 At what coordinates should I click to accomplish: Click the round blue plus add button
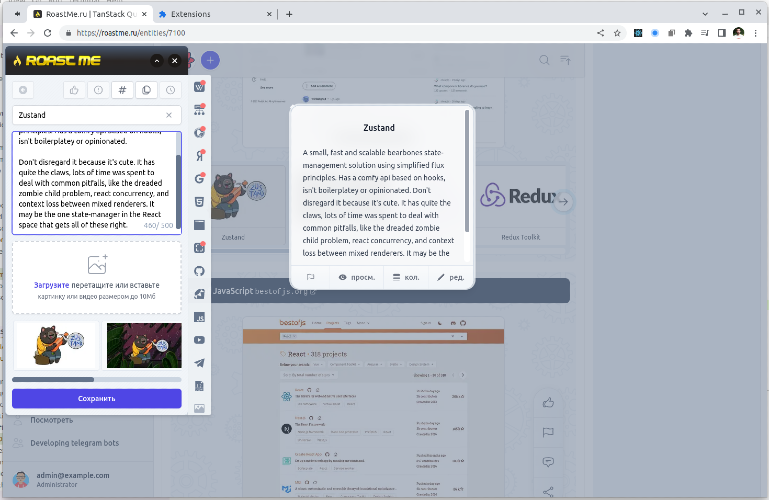pyautogui.click(x=210, y=60)
